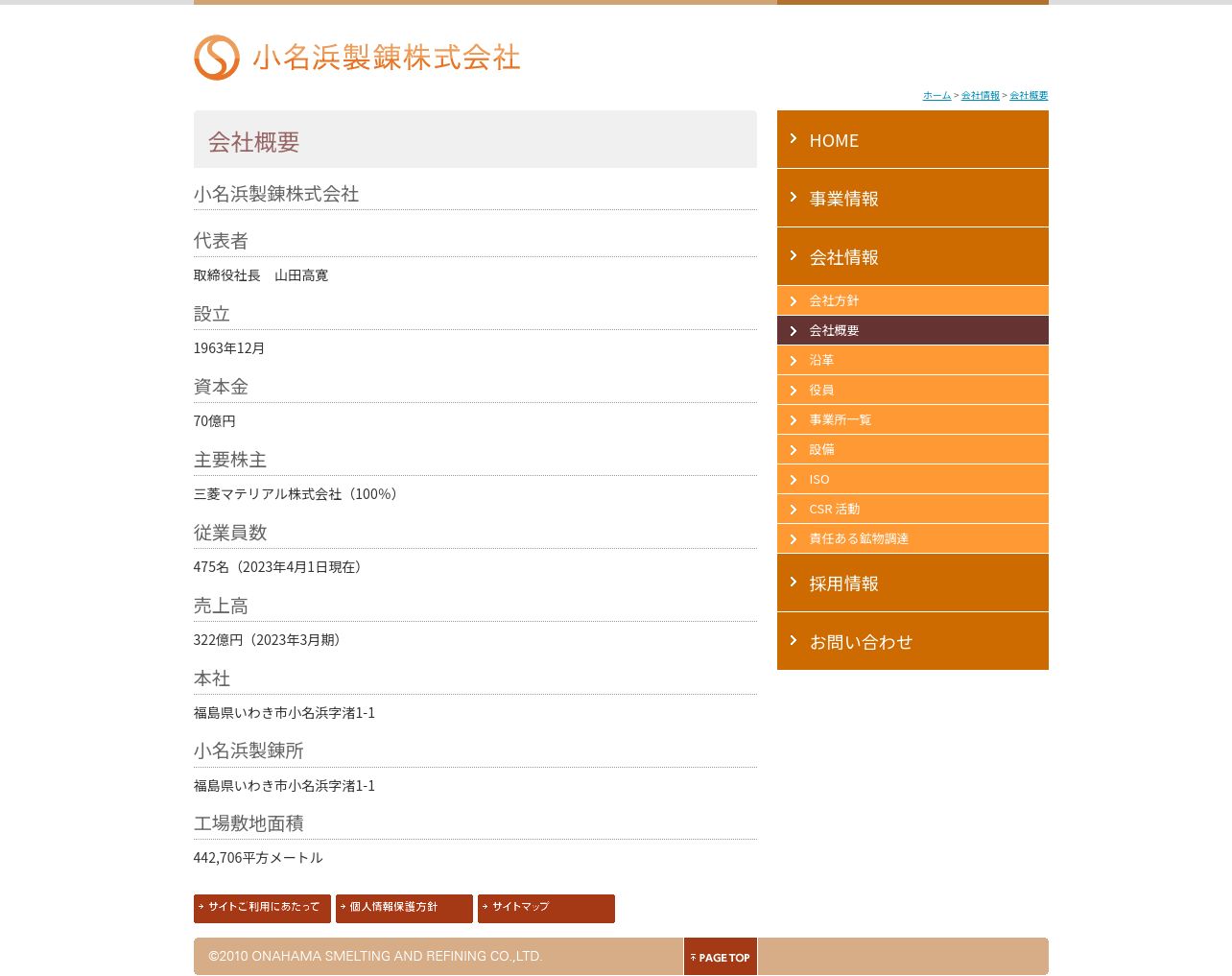
Task: Click the founding date 1963年12月
Action: [x=229, y=348]
